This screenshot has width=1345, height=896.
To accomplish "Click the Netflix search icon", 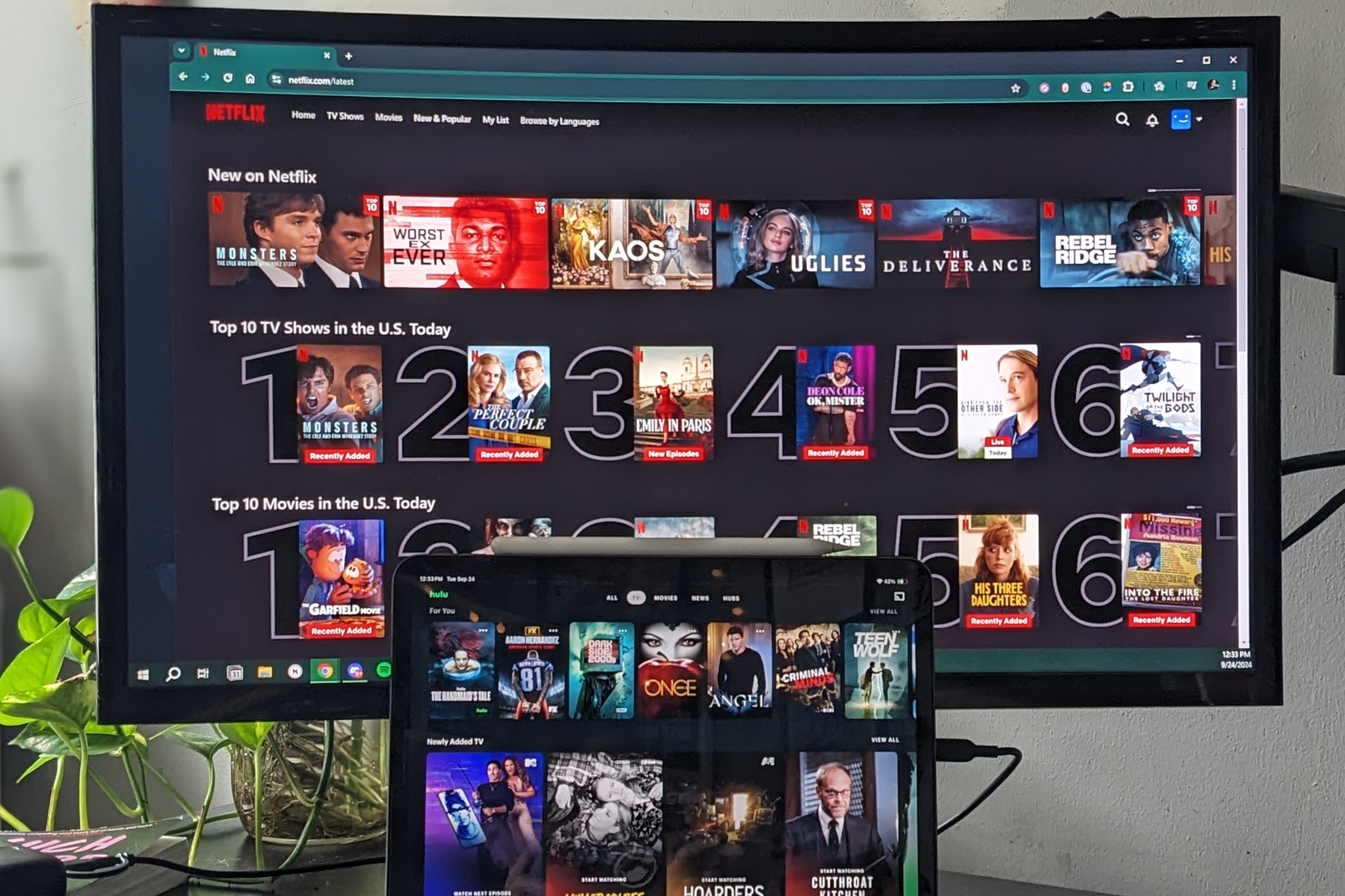I will coord(1121,119).
